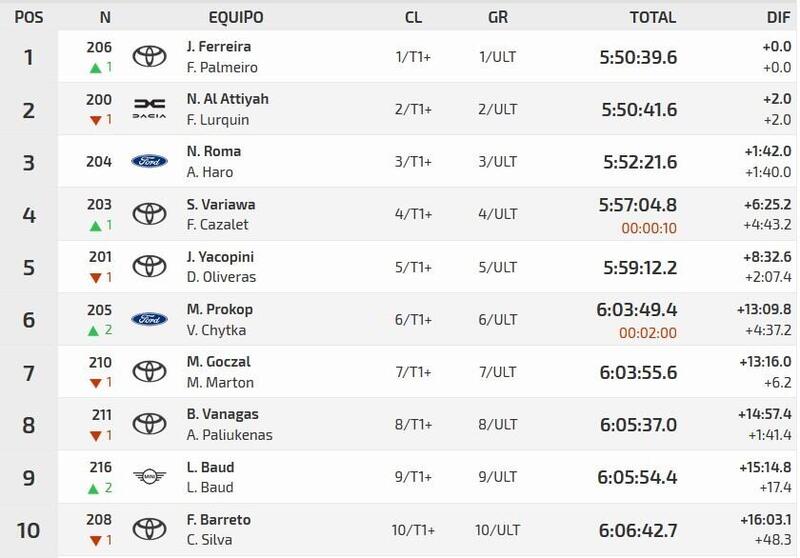The image size is (800, 558).
Task: Click the Toyota logo beside J. Ferreira
Action: 150,56
